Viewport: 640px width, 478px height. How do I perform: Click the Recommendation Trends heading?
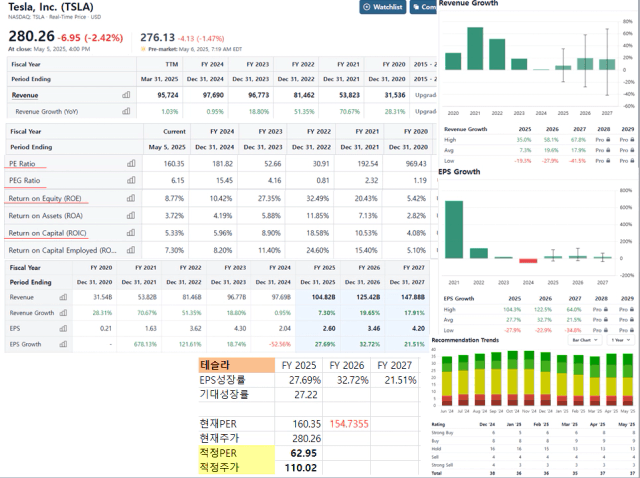[465, 340]
